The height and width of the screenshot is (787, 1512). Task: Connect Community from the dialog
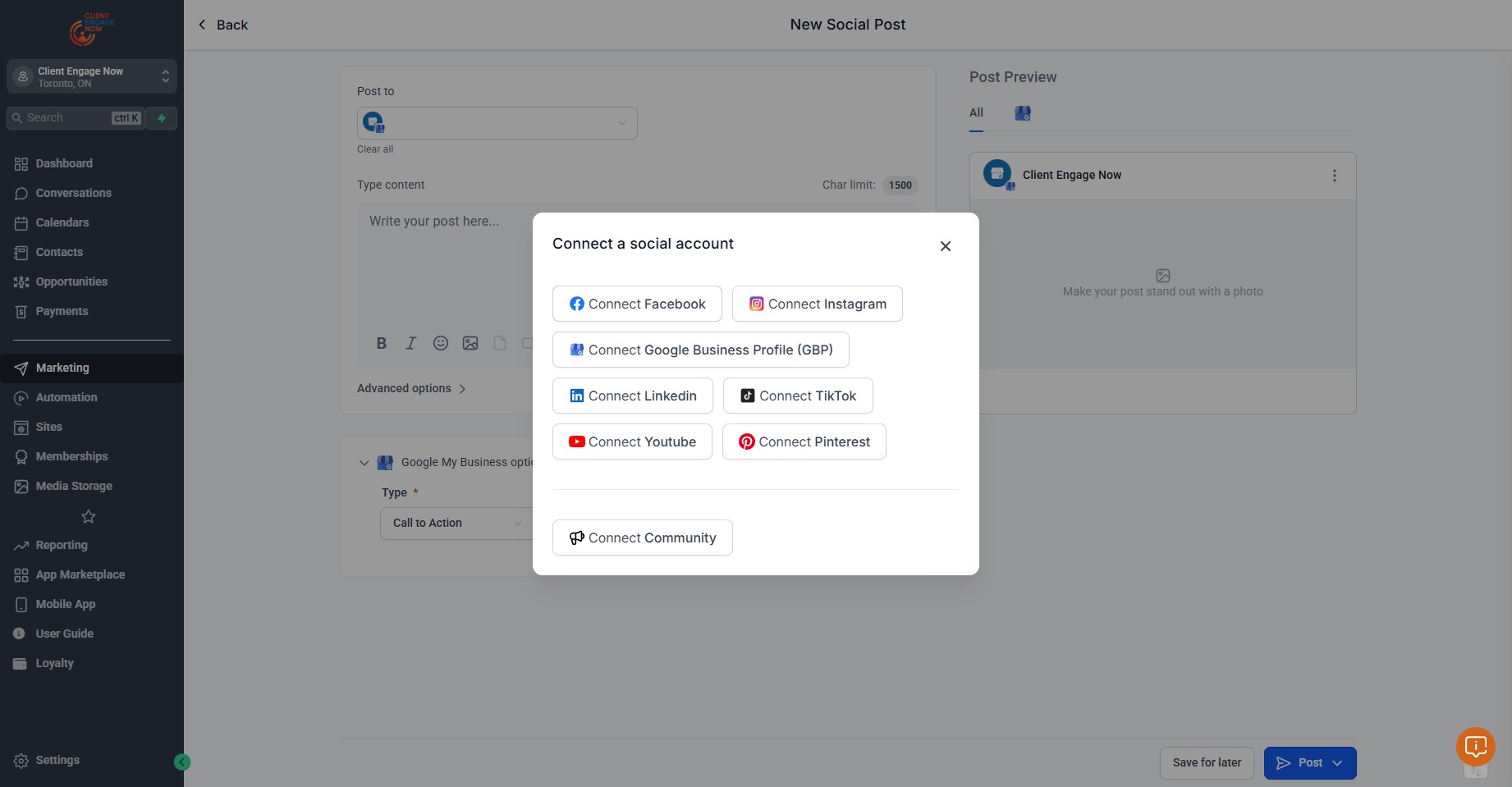[x=643, y=538]
